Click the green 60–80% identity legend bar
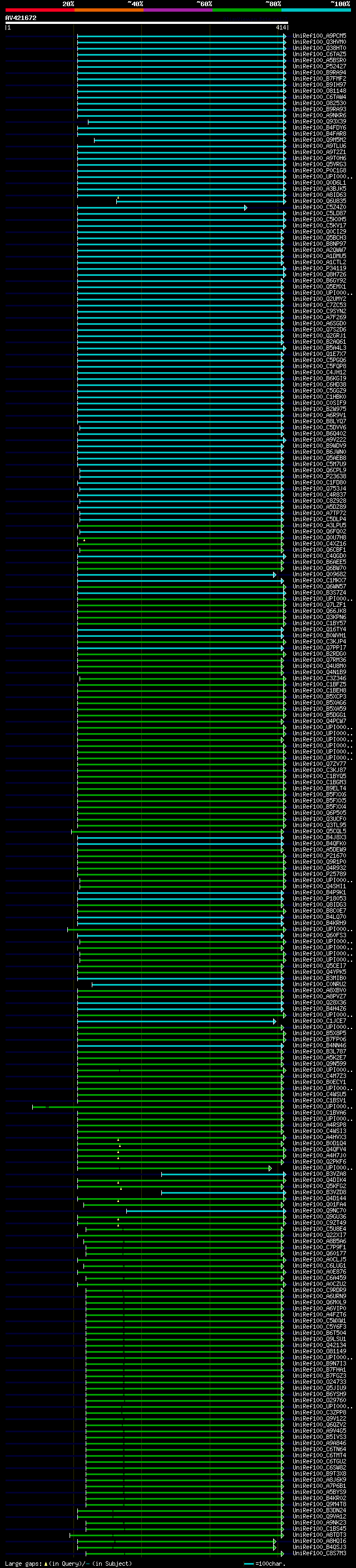The height and width of the screenshot is (1568, 356). [247, 10]
